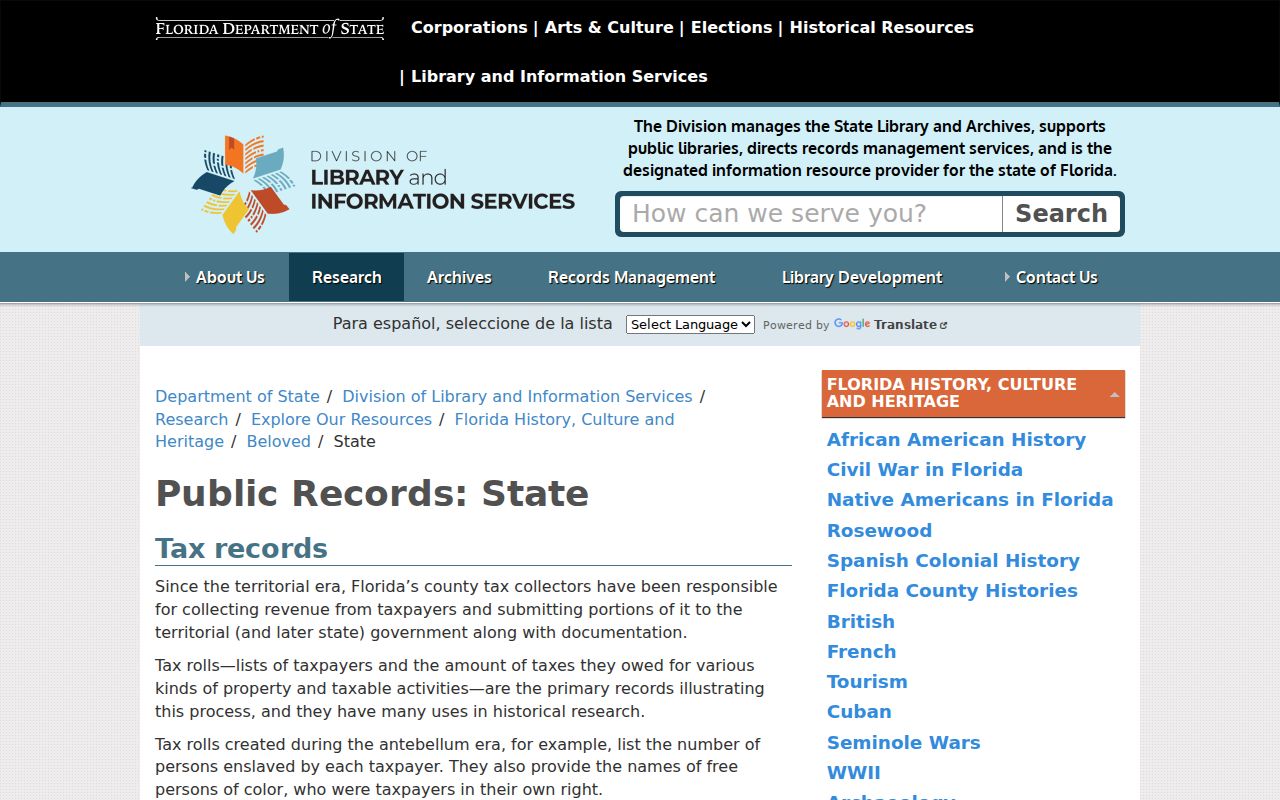Open Native Americans in Florida sidebar link
This screenshot has width=1280, height=800.
(970, 499)
